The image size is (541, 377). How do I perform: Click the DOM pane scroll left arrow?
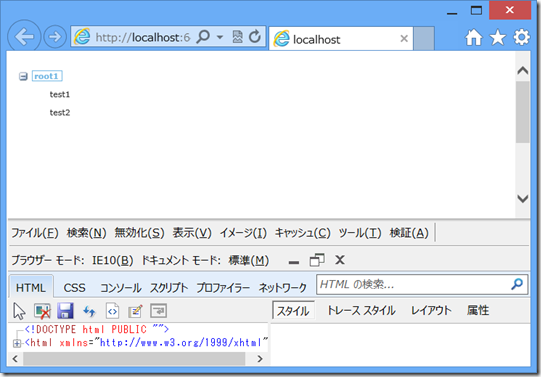15,359
